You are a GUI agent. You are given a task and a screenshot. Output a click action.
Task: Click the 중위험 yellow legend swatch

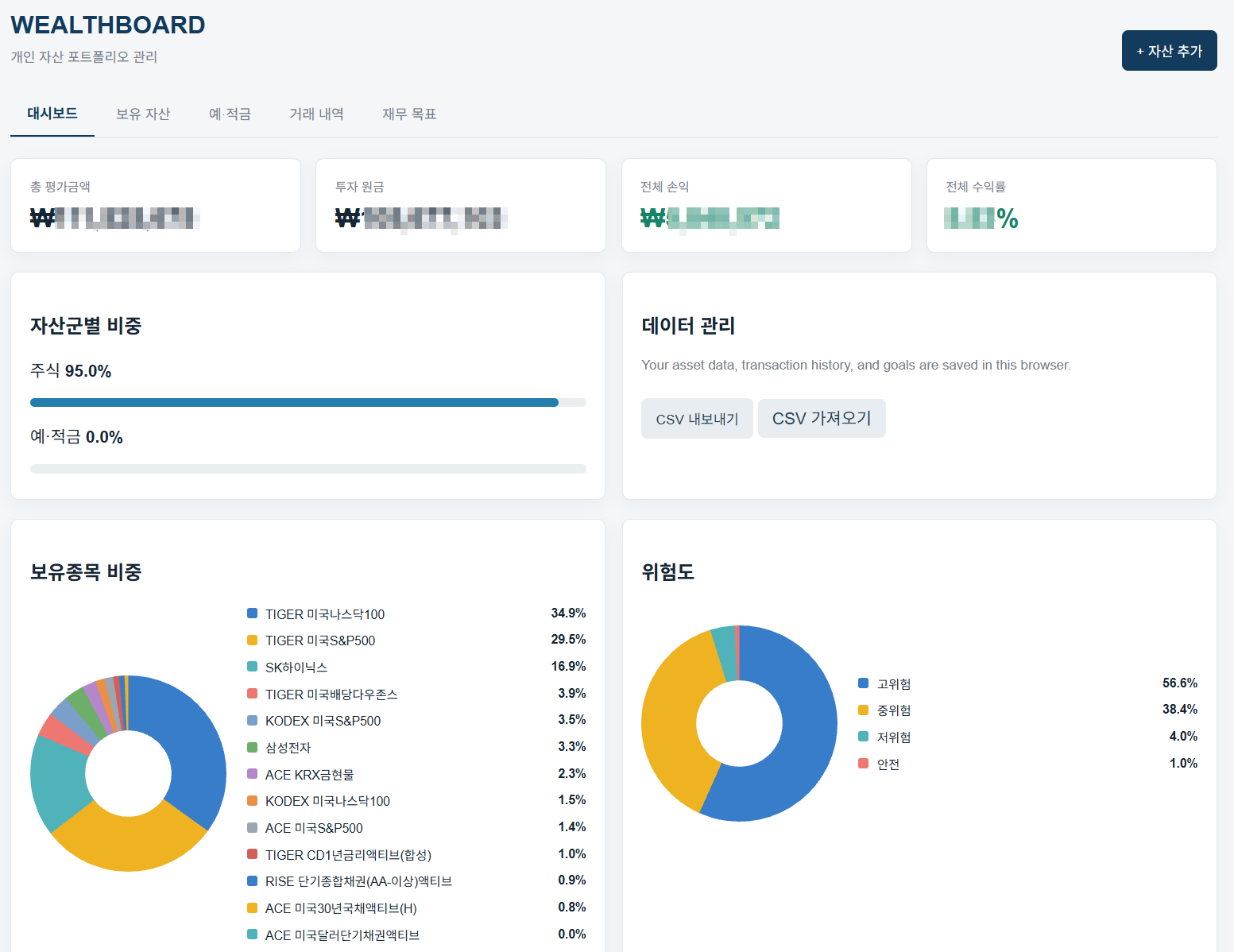863,710
